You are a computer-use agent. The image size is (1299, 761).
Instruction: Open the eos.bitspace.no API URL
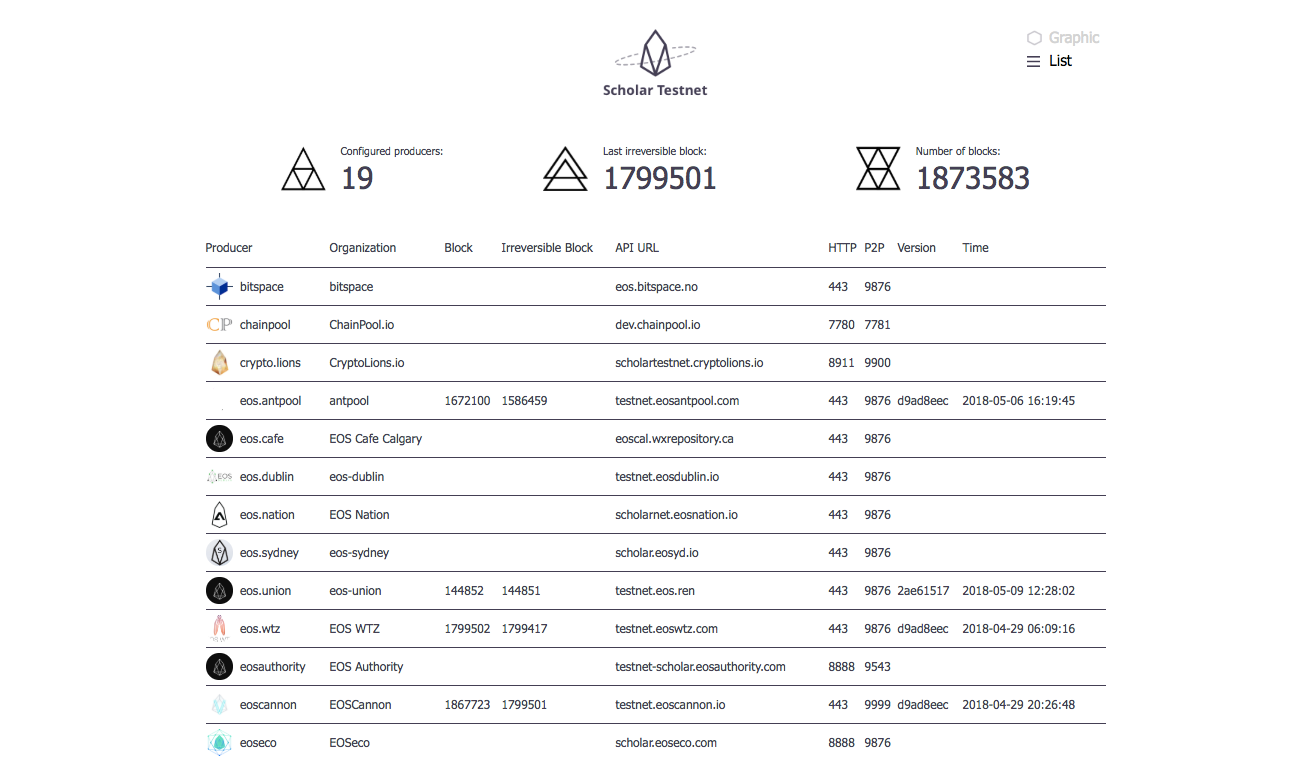point(656,287)
